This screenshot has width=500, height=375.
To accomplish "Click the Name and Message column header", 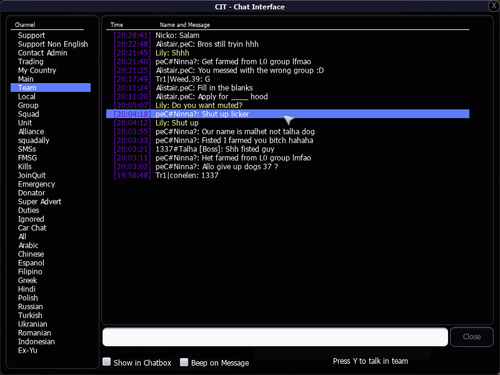I will (x=185, y=25).
